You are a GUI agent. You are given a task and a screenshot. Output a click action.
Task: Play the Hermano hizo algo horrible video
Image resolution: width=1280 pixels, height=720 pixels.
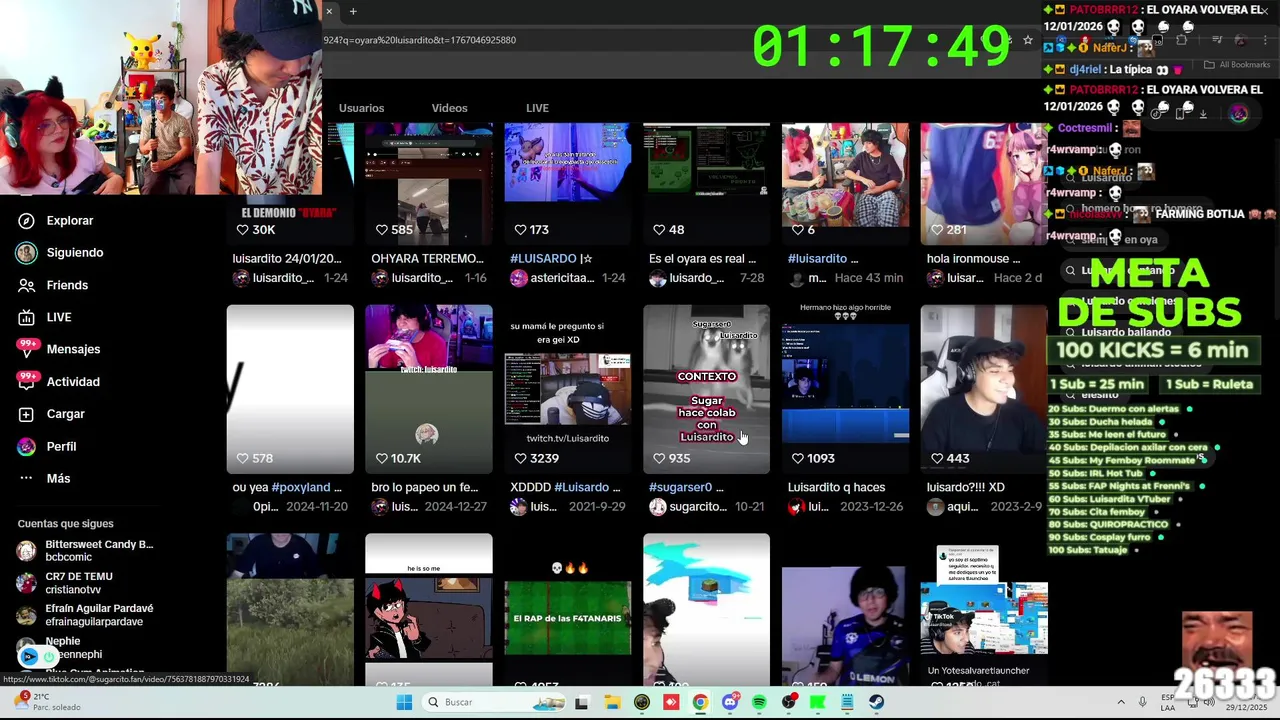point(845,388)
